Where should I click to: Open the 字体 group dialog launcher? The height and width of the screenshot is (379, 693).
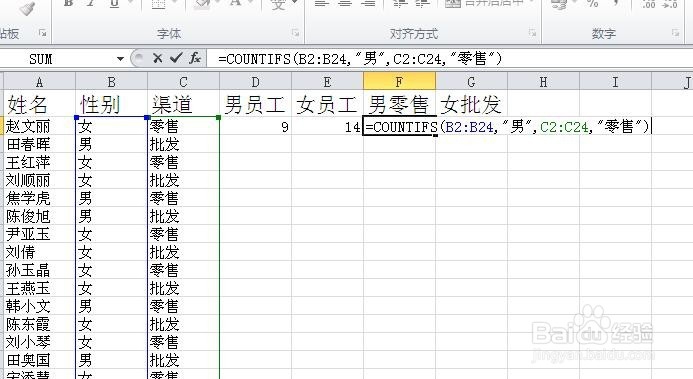click(x=295, y=33)
